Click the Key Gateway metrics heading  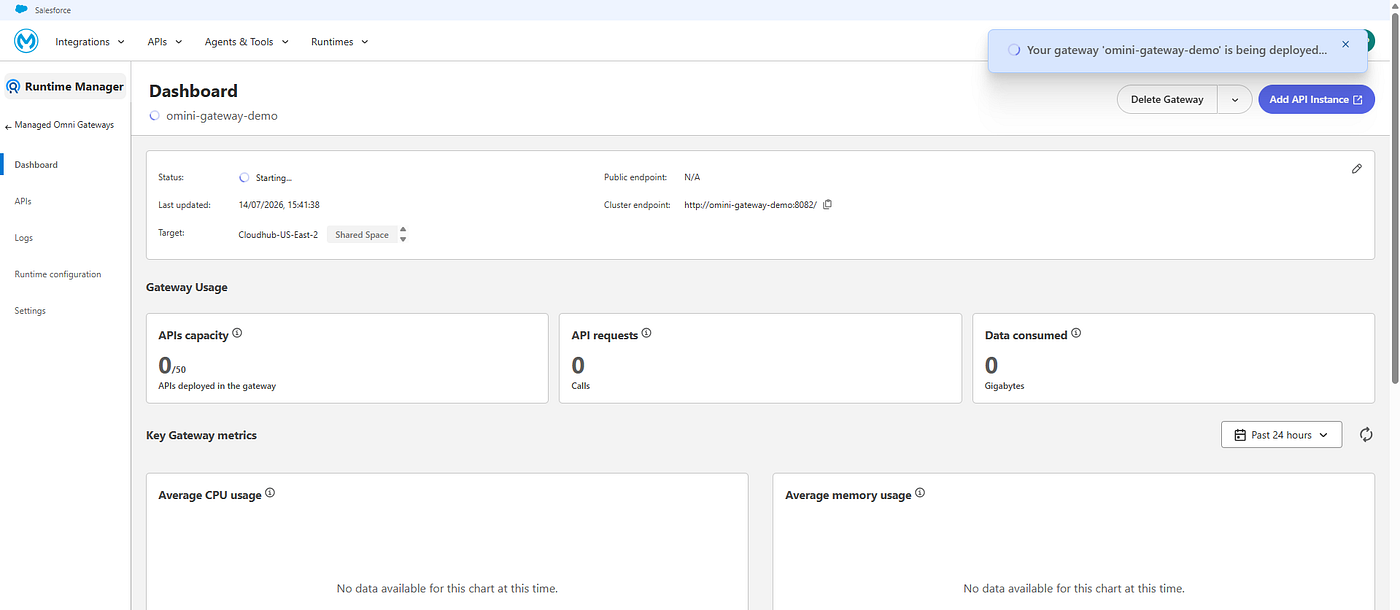click(x=201, y=435)
